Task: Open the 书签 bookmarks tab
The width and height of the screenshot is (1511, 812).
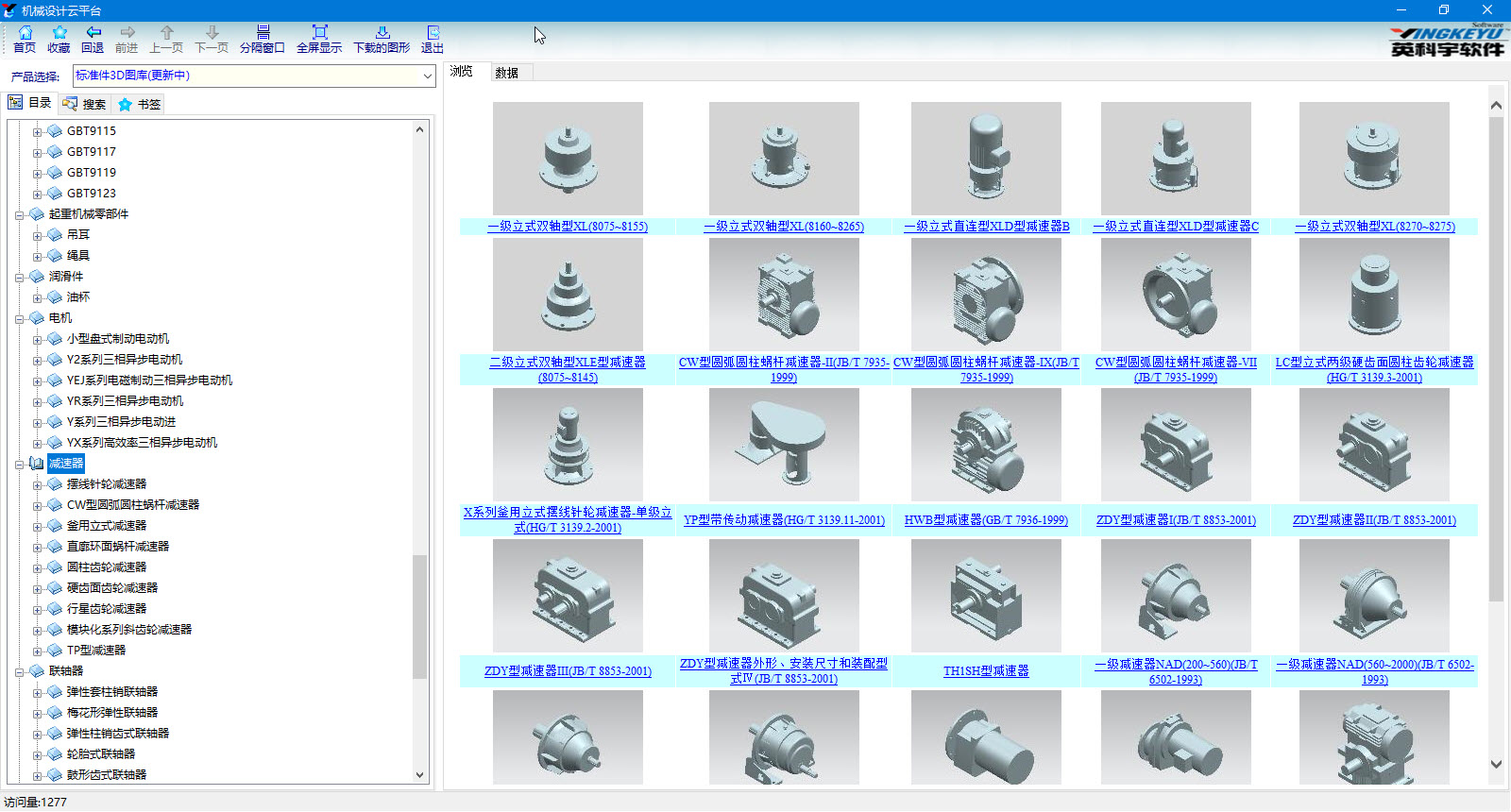Action: click(x=140, y=104)
